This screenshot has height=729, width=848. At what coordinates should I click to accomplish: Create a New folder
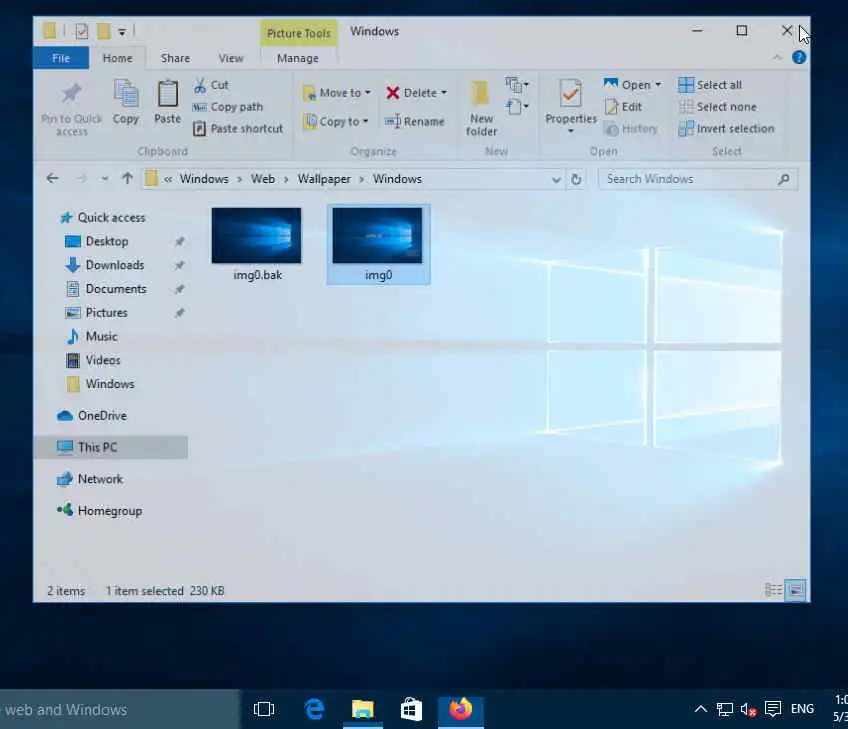[481, 108]
